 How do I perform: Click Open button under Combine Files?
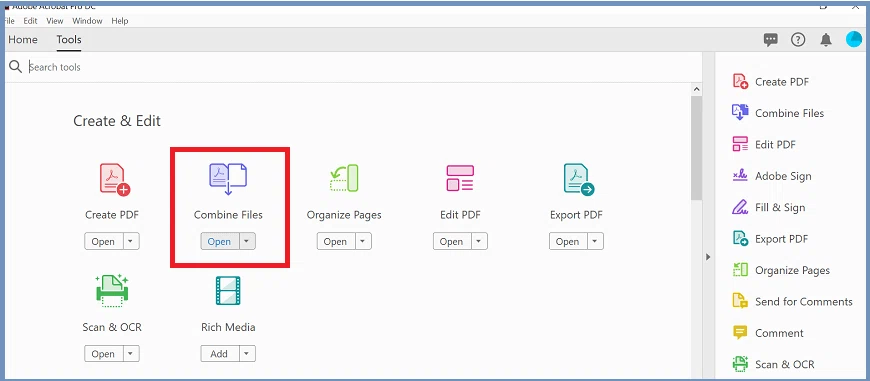point(220,241)
